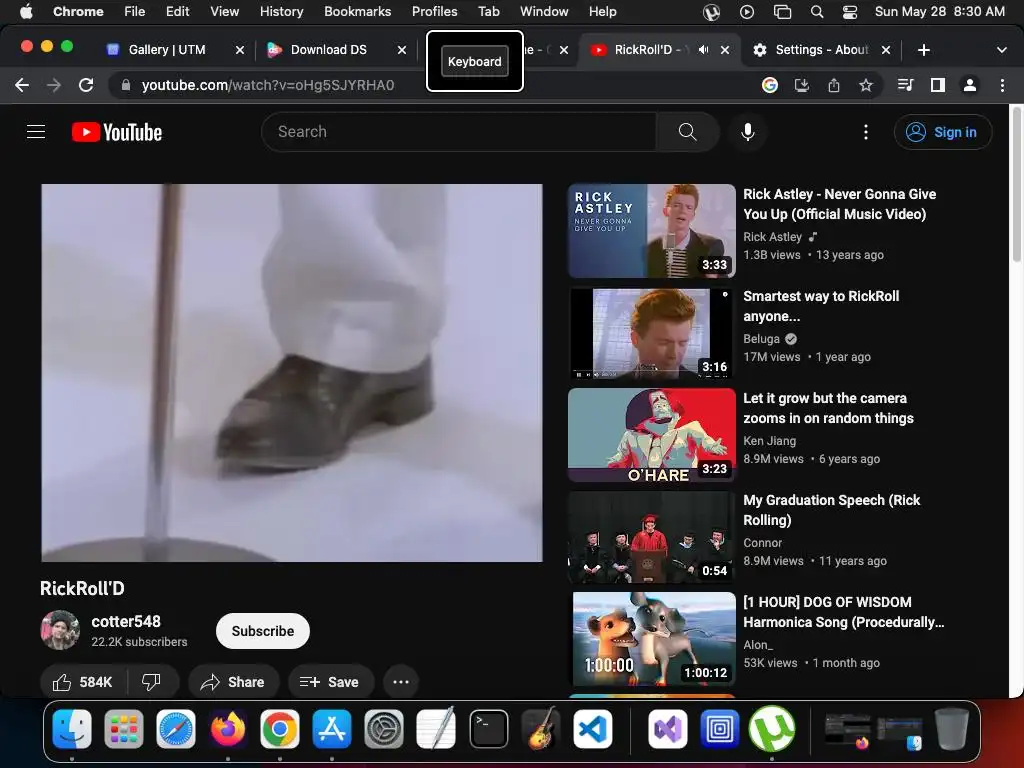Open a new tab with the plus button

[x=923, y=50]
